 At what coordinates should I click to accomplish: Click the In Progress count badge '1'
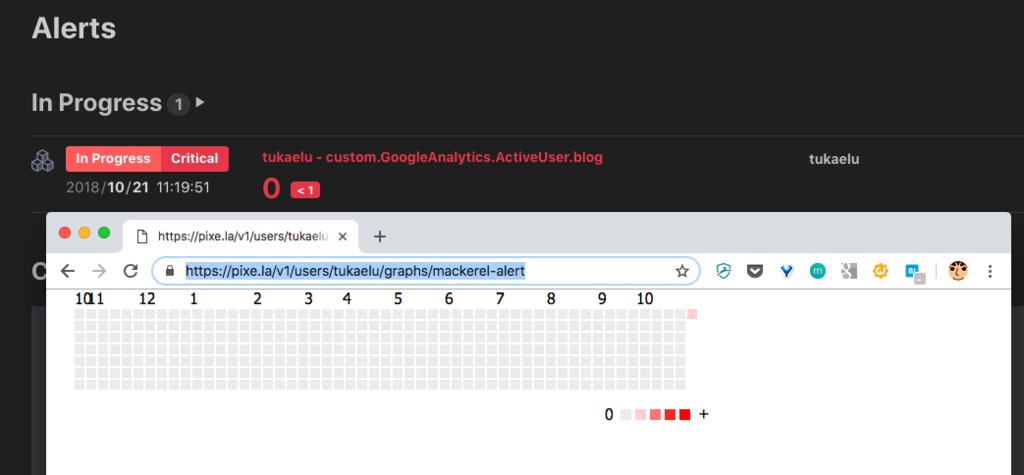(178, 104)
